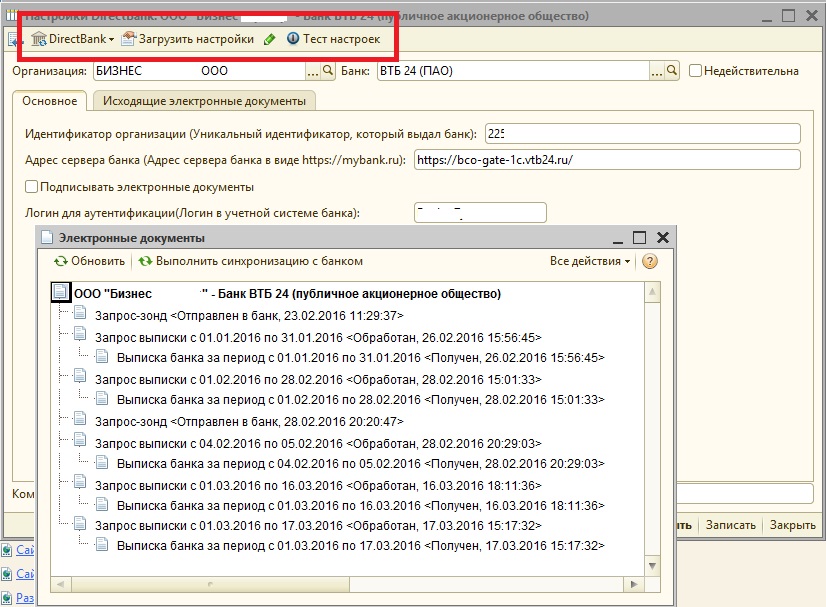Open the Все действия dropdown
The width and height of the screenshot is (826, 607).
(x=590, y=261)
